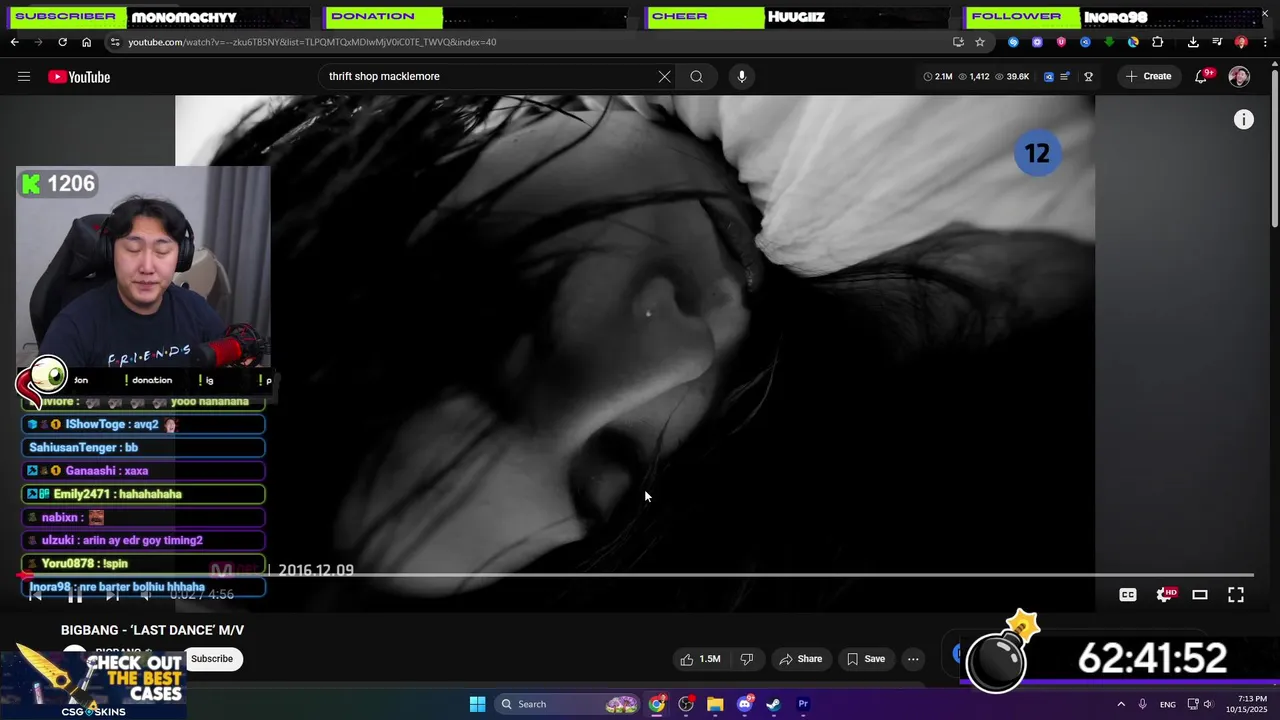Open browser downloads icon

(x=1193, y=42)
